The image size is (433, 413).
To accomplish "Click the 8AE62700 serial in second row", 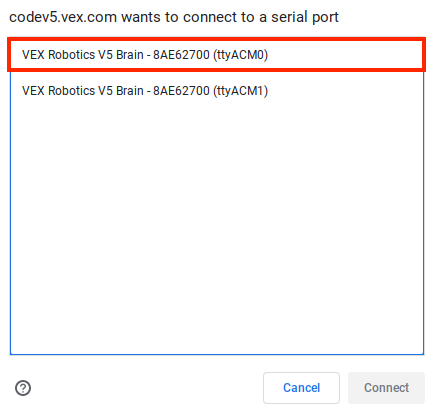I will tap(181, 91).
